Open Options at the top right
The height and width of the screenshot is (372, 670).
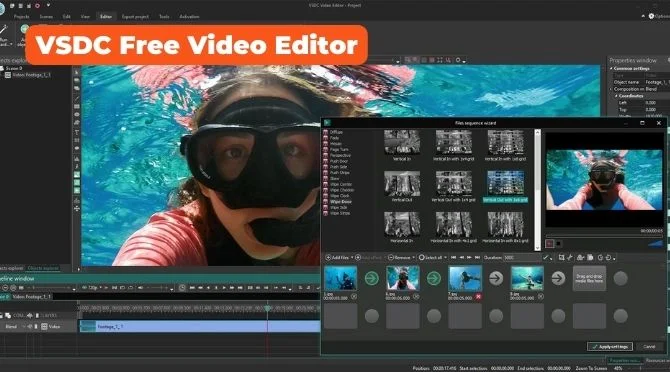coord(659,16)
